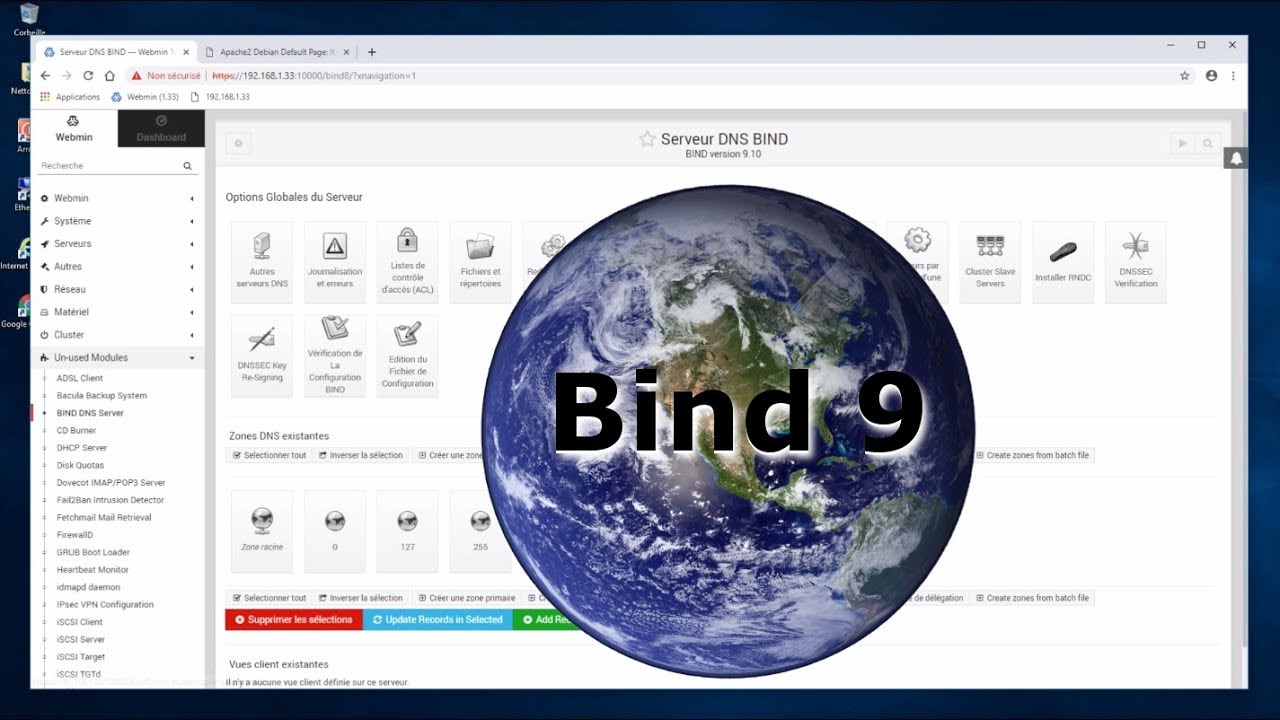Click lower Inverser la sélection button
Viewport: 1280px width, 720px height.
point(361,598)
